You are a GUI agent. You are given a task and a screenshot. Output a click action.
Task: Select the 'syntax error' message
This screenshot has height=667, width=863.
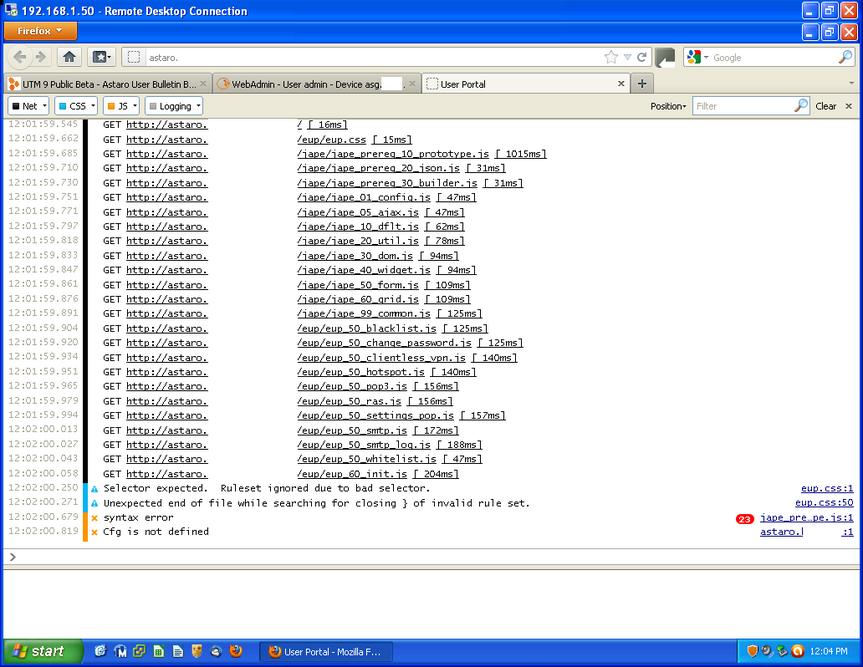click(138, 518)
